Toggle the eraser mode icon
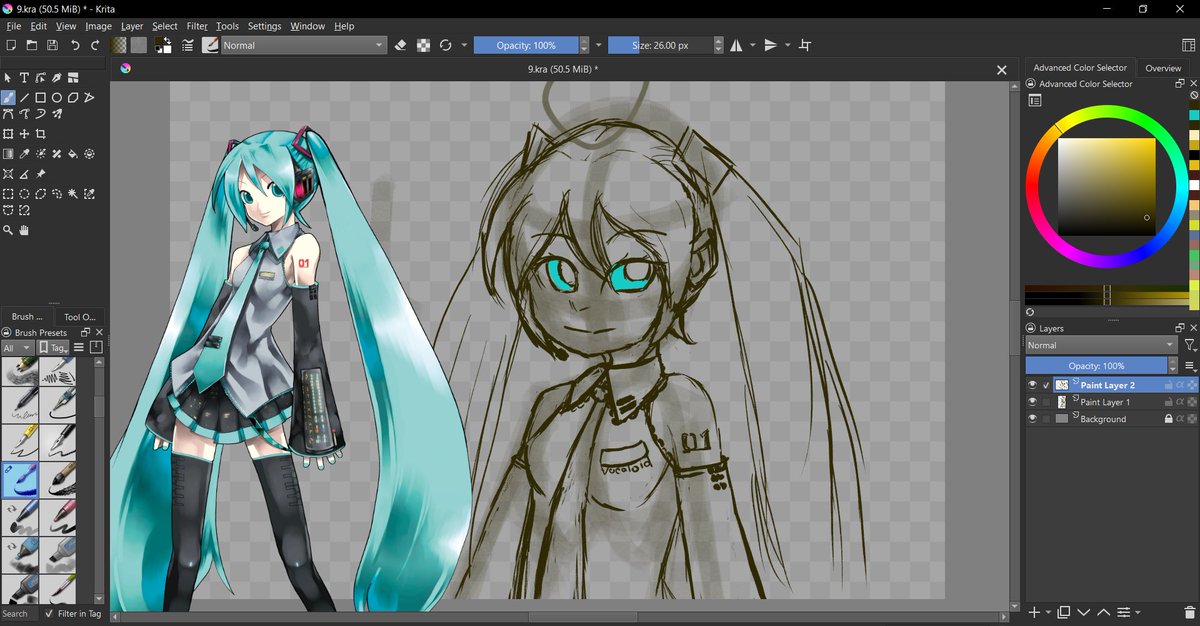The width and height of the screenshot is (1200, 626). pyautogui.click(x=401, y=45)
